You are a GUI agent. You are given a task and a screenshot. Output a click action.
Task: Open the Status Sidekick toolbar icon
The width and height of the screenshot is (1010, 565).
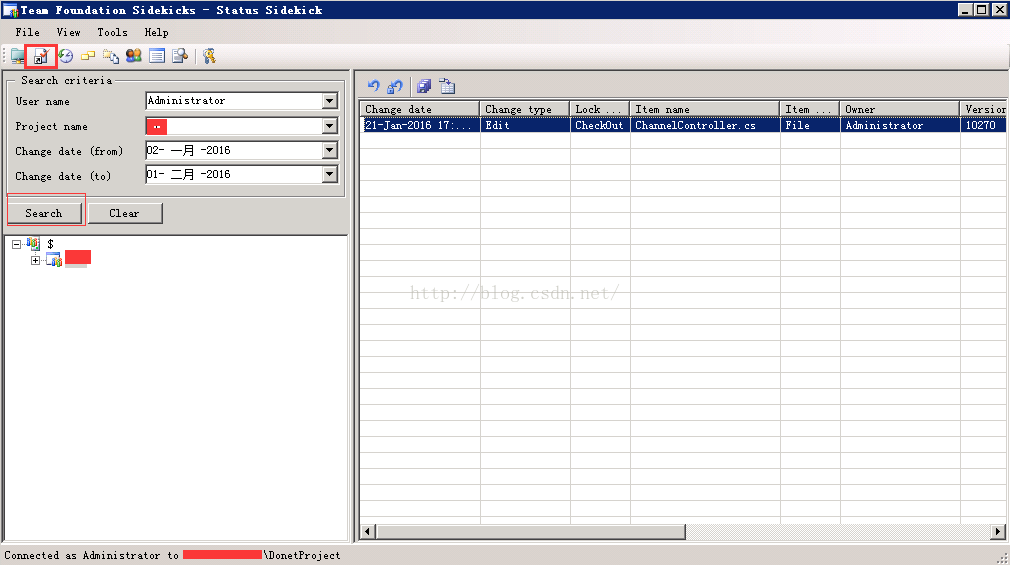(x=41, y=56)
